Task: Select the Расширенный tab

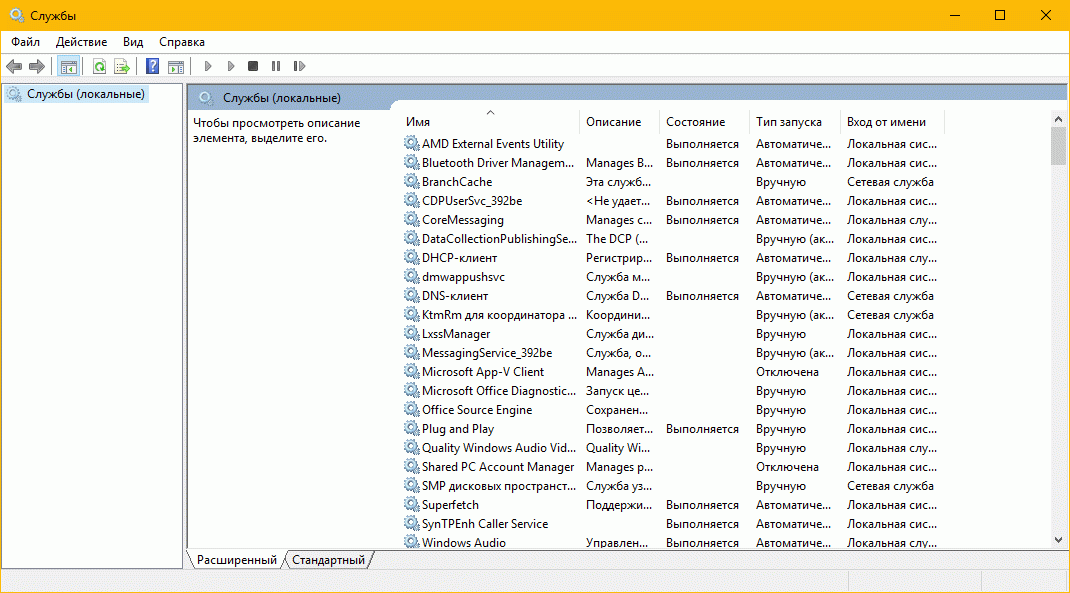Action: click(236, 560)
